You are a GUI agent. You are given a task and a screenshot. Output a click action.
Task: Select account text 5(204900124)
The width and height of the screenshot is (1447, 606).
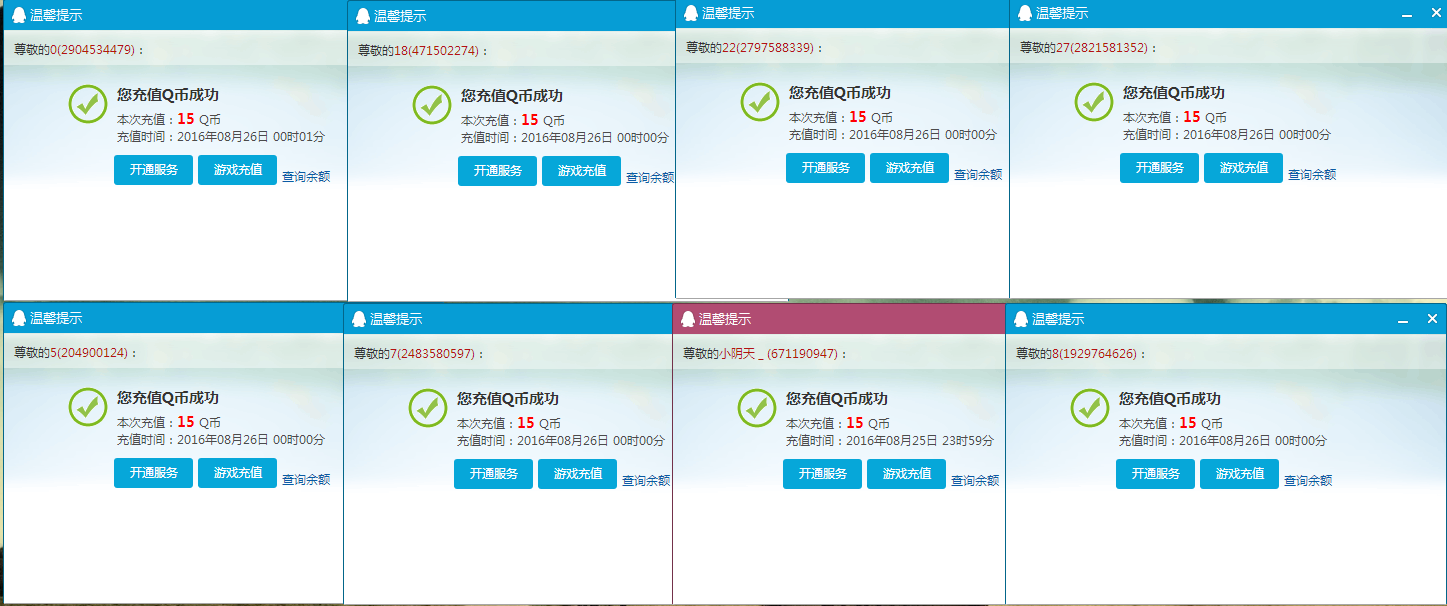pyautogui.click(x=89, y=352)
